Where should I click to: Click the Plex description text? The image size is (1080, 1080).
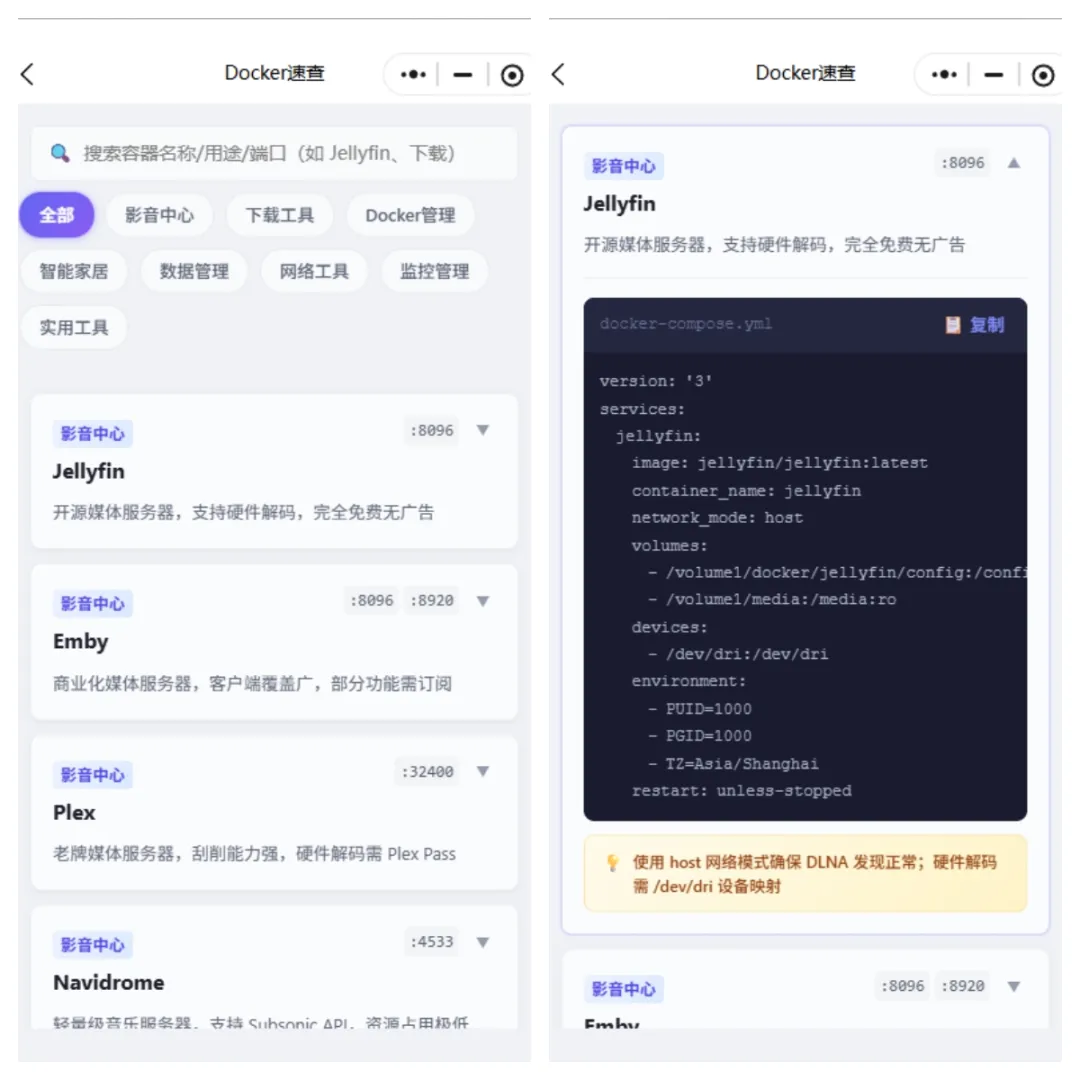click(254, 854)
